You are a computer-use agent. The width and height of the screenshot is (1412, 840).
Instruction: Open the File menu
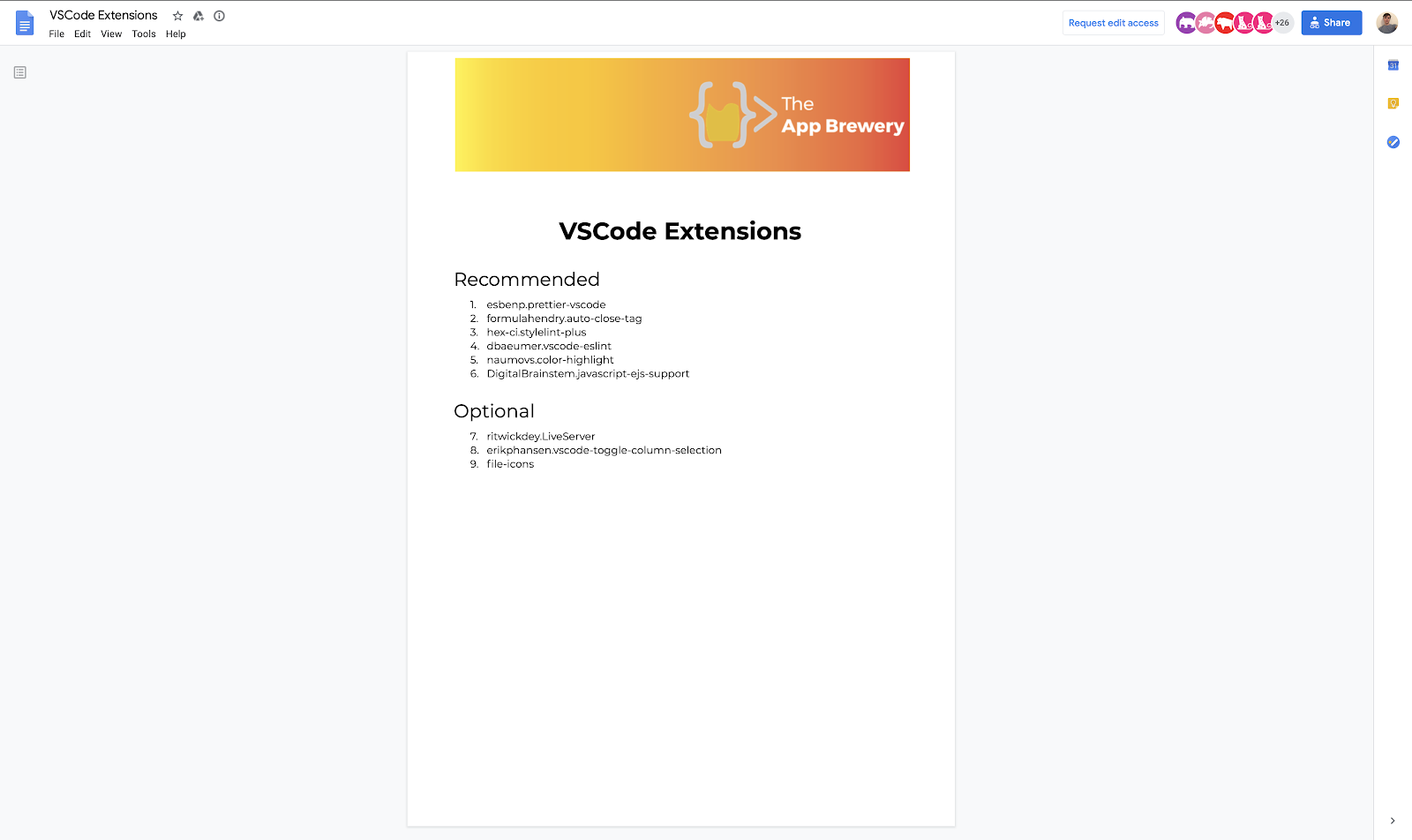pos(56,34)
